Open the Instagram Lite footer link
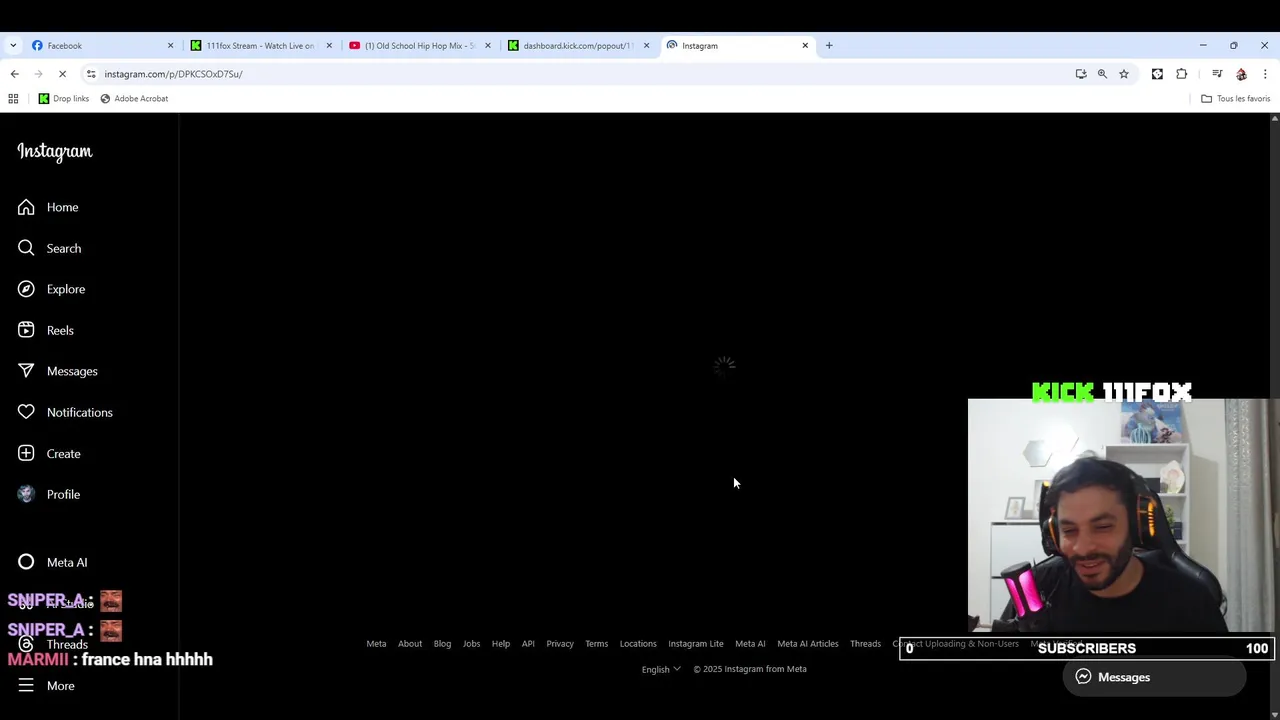This screenshot has width=1280, height=720. 696,643
